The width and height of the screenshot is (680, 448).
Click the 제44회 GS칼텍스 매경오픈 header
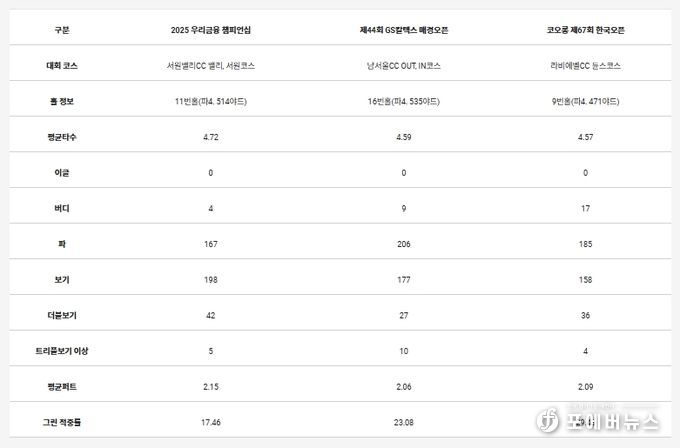(x=404, y=30)
